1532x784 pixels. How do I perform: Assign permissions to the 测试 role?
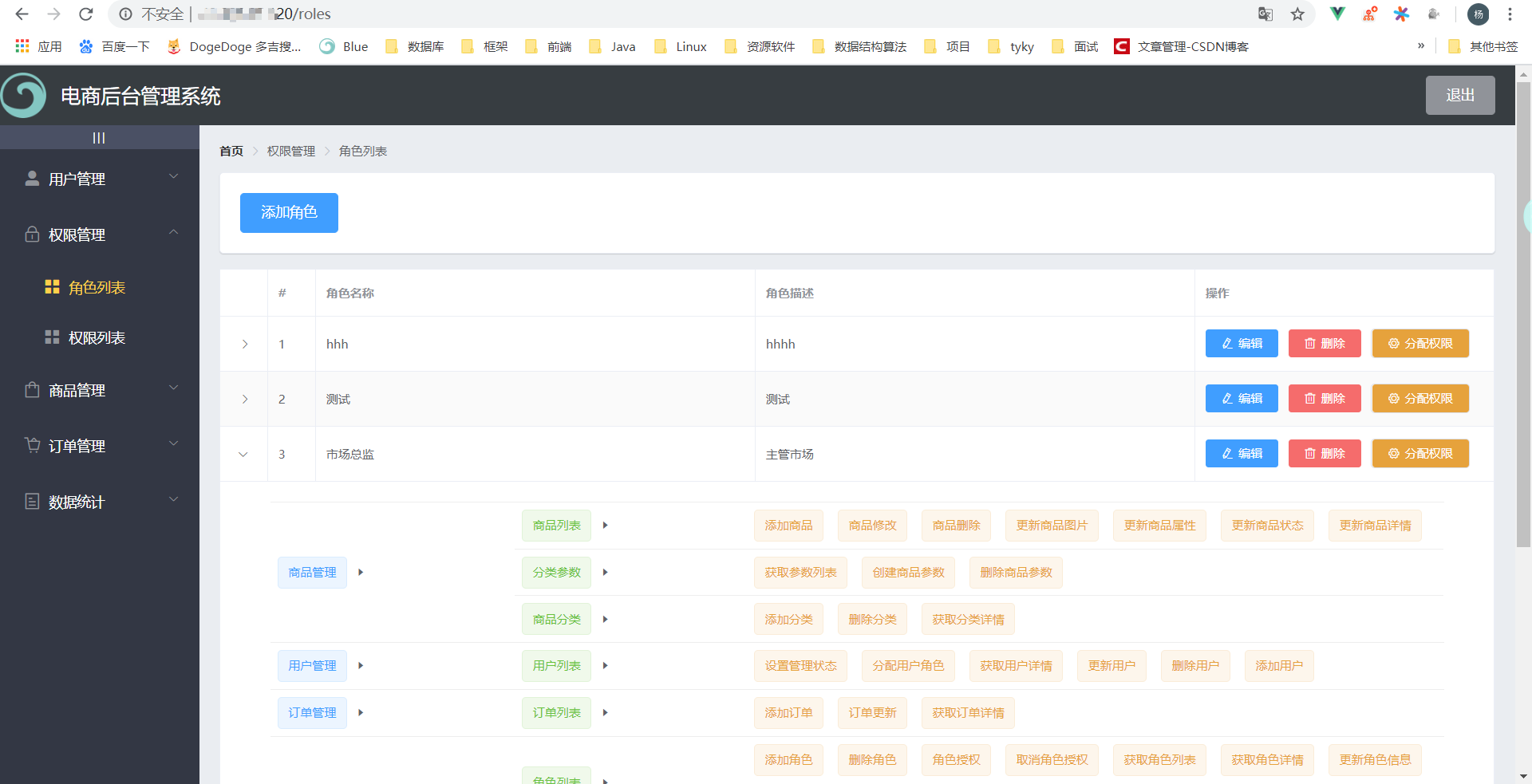tap(1420, 398)
